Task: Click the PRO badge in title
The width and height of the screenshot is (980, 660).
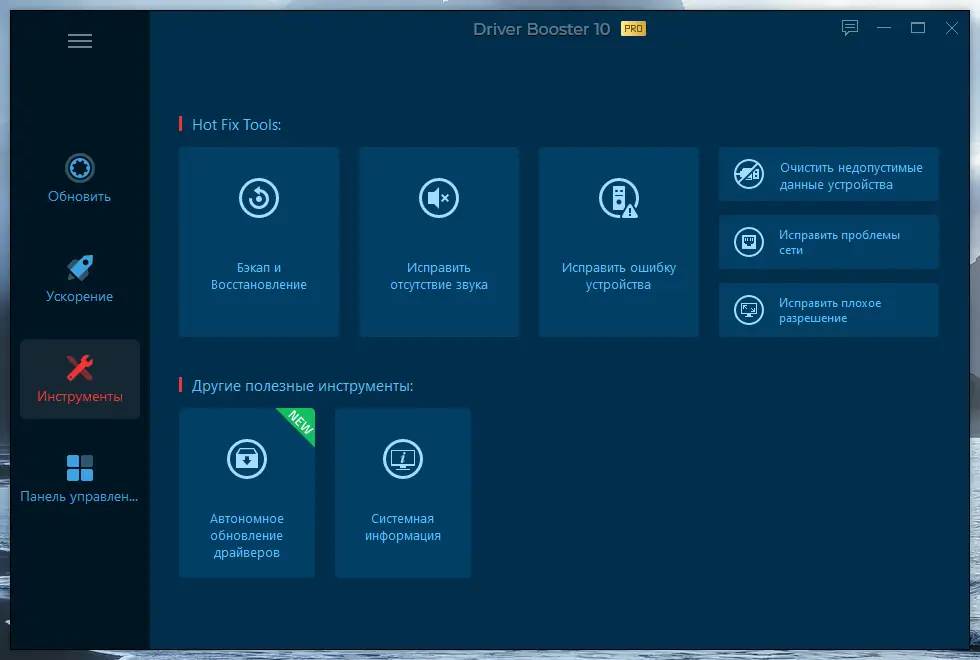Action: [633, 29]
